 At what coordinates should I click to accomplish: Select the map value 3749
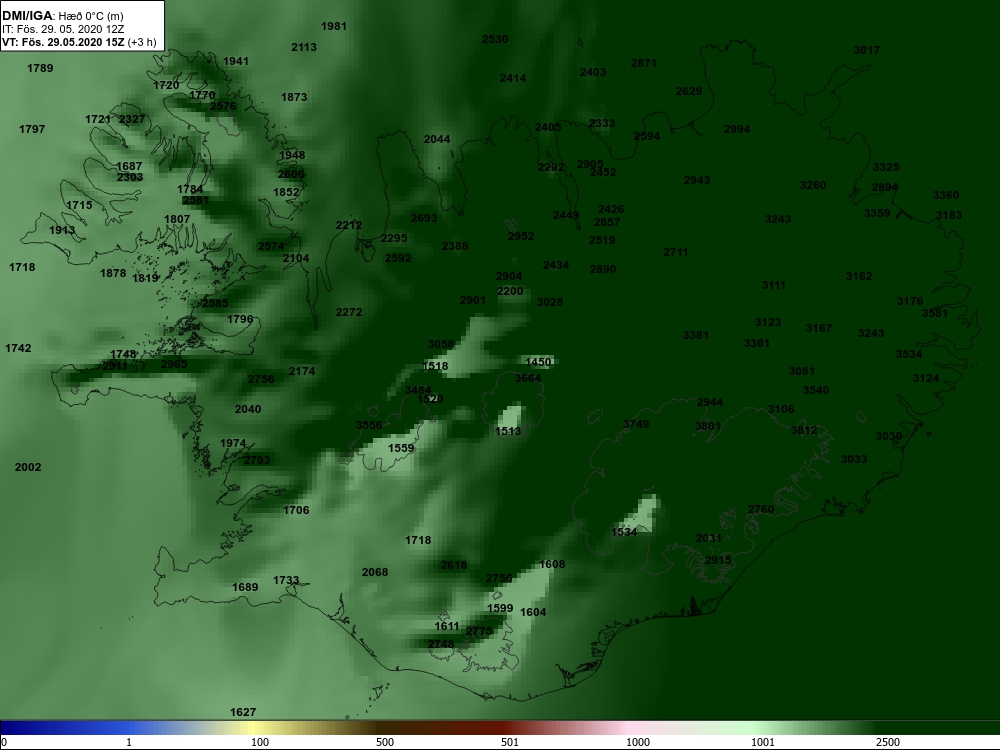[x=635, y=424]
